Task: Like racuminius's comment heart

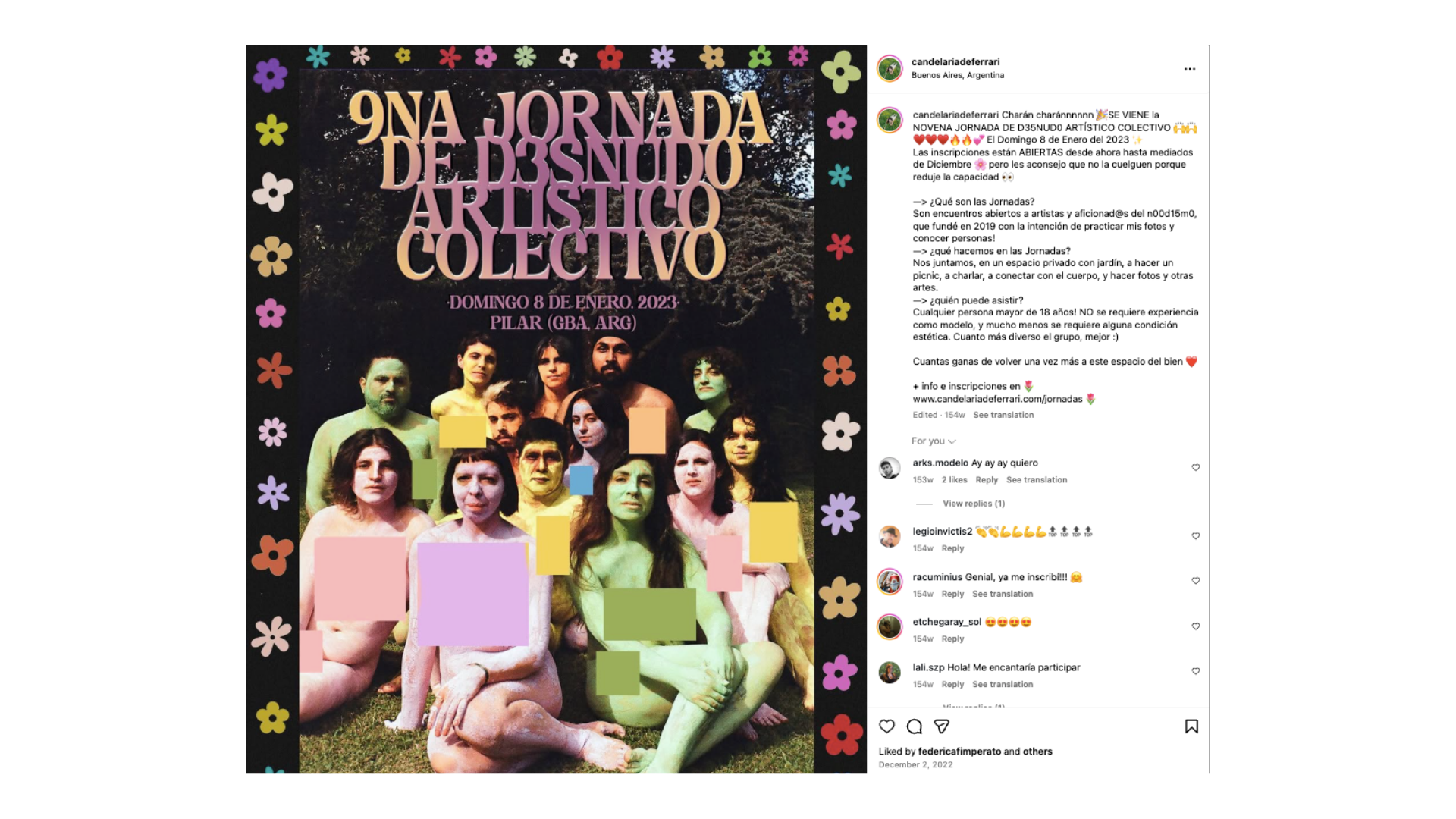Action: point(1196,581)
